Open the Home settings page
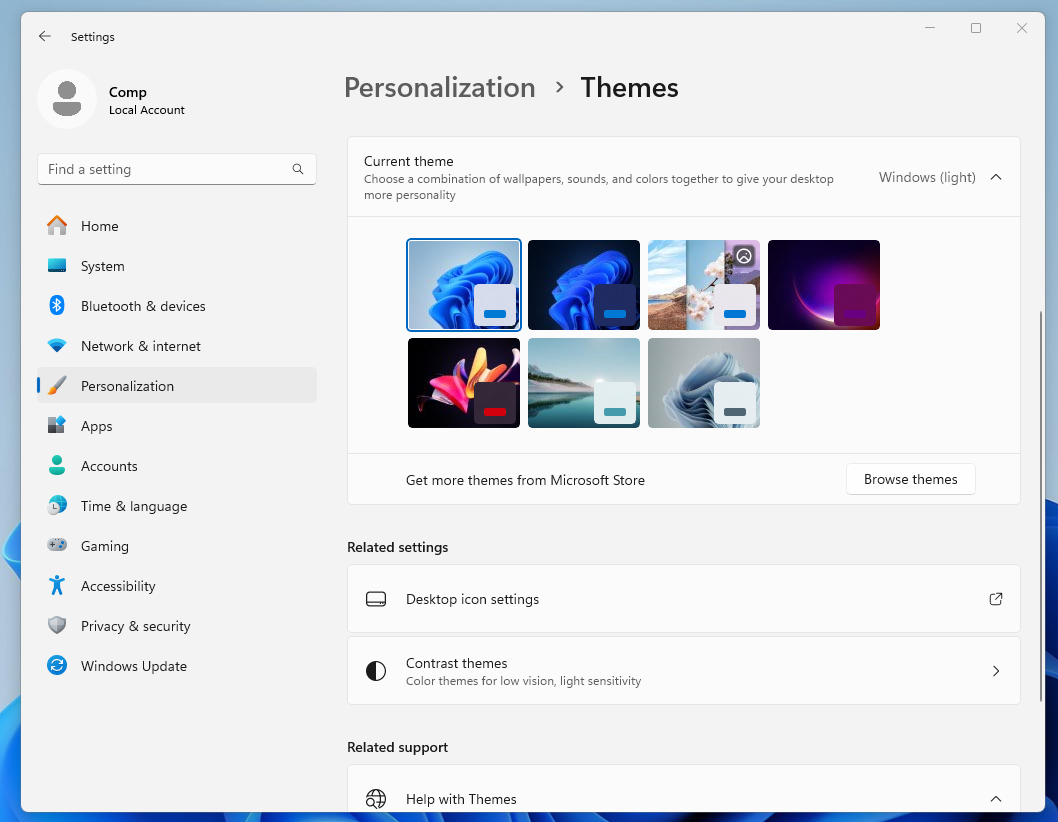Viewport: 1058px width, 822px height. click(x=177, y=225)
